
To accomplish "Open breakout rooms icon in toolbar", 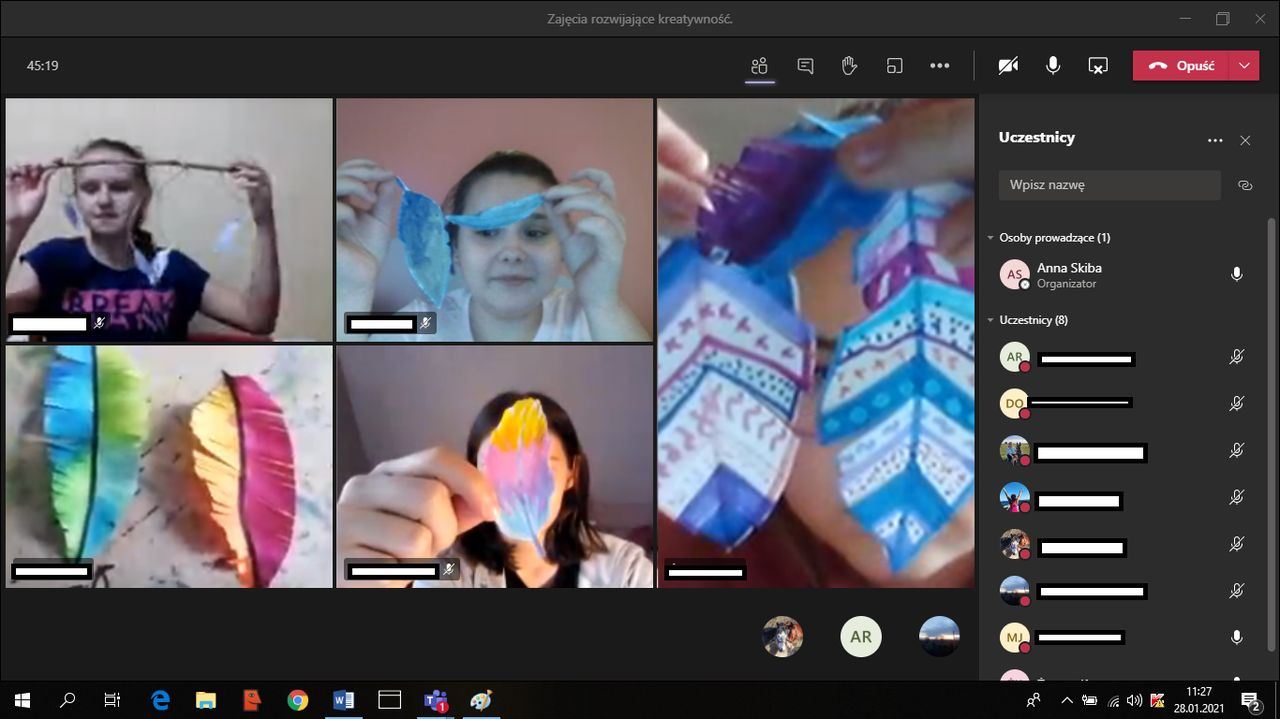I will click(894, 66).
